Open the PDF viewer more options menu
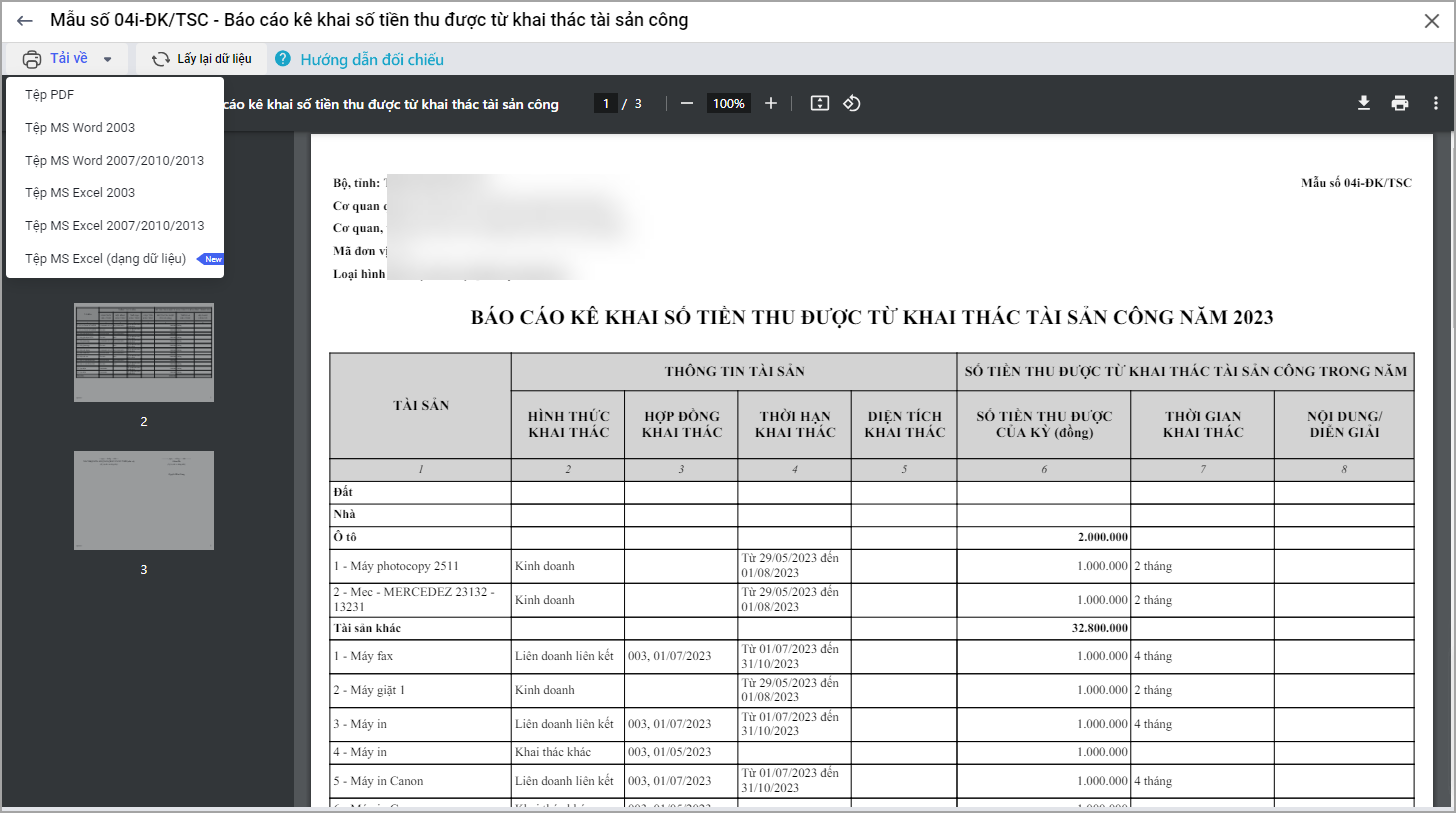This screenshot has width=1456, height=813. [x=1435, y=104]
